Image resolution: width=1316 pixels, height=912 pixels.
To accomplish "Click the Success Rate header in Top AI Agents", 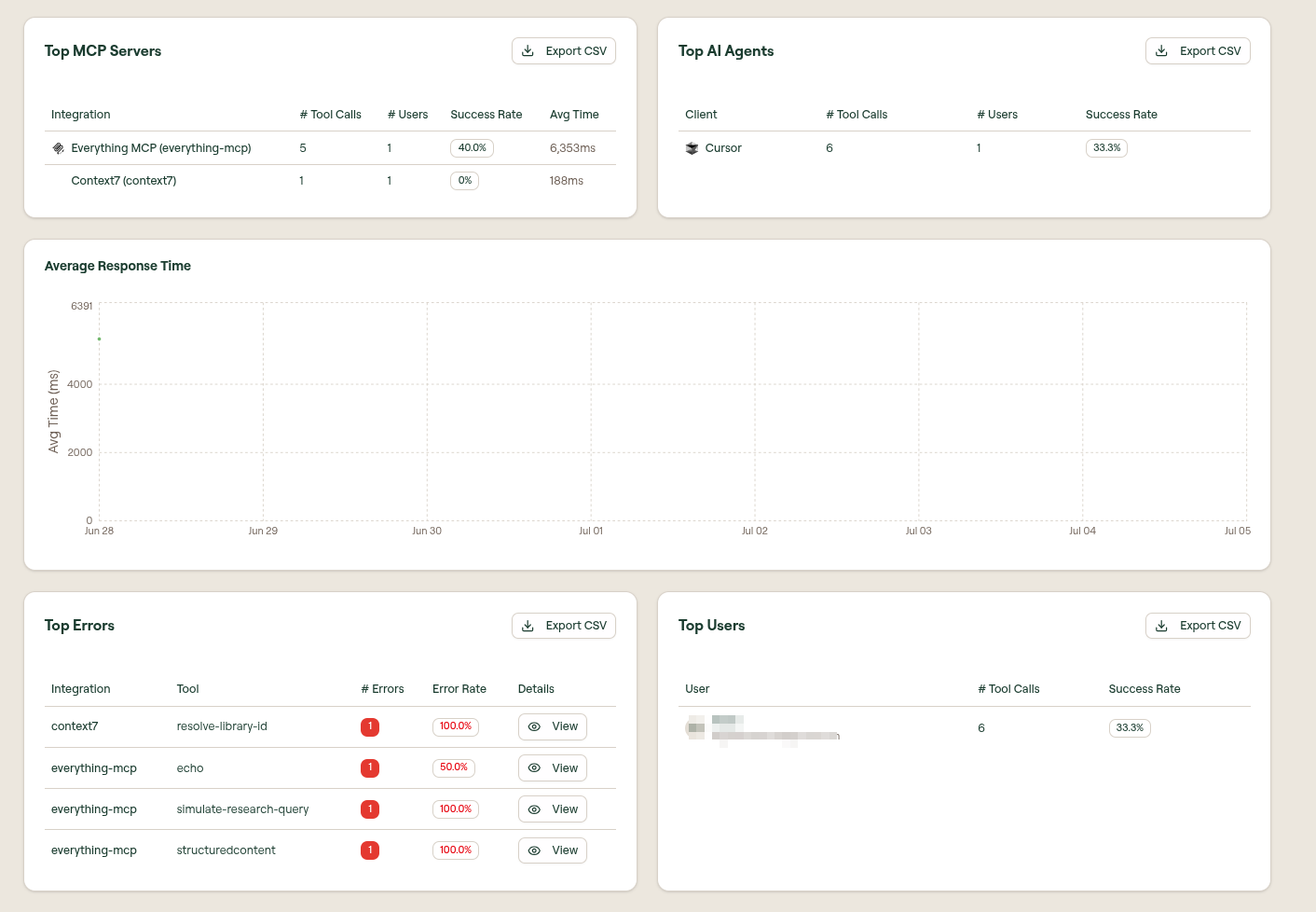I will 1121,115.
